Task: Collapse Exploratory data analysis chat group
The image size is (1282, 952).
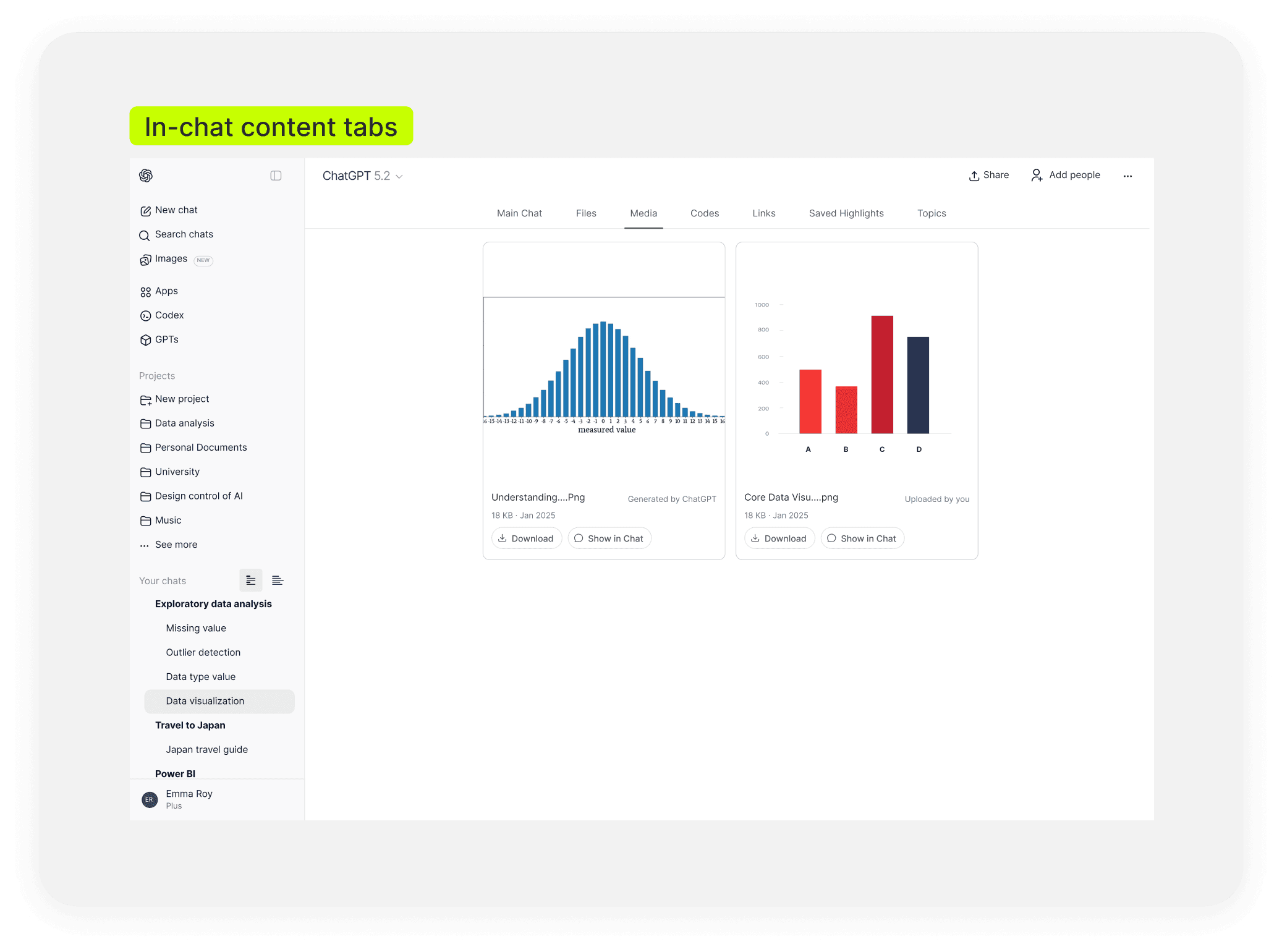Action: [213, 604]
